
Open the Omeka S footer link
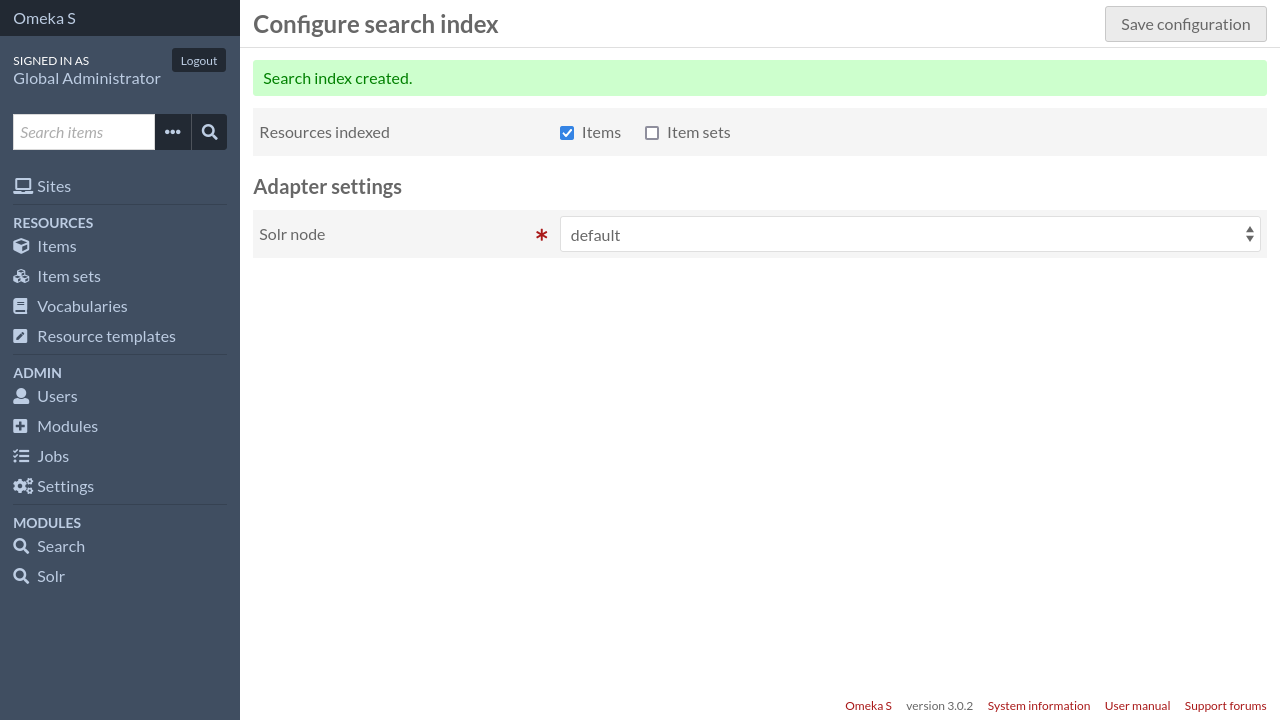click(x=868, y=706)
